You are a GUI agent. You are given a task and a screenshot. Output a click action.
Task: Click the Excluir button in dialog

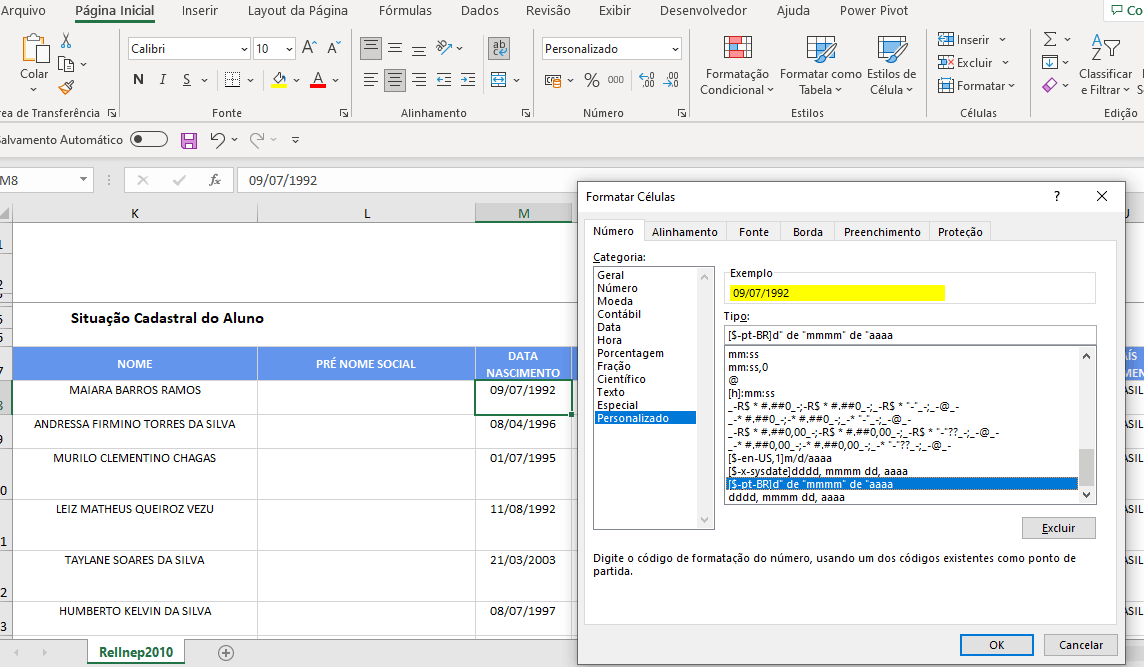click(x=1058, y=528)
